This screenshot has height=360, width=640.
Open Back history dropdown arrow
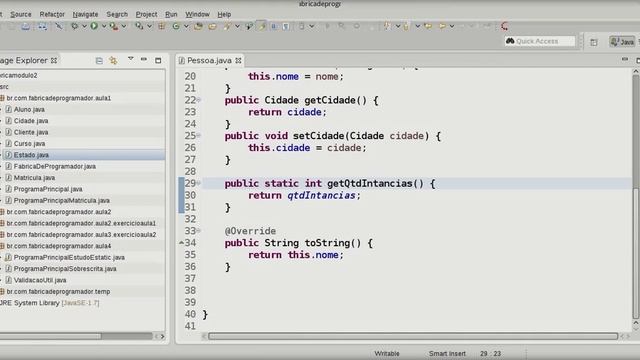pyautogui.click(x=452, y=26)
